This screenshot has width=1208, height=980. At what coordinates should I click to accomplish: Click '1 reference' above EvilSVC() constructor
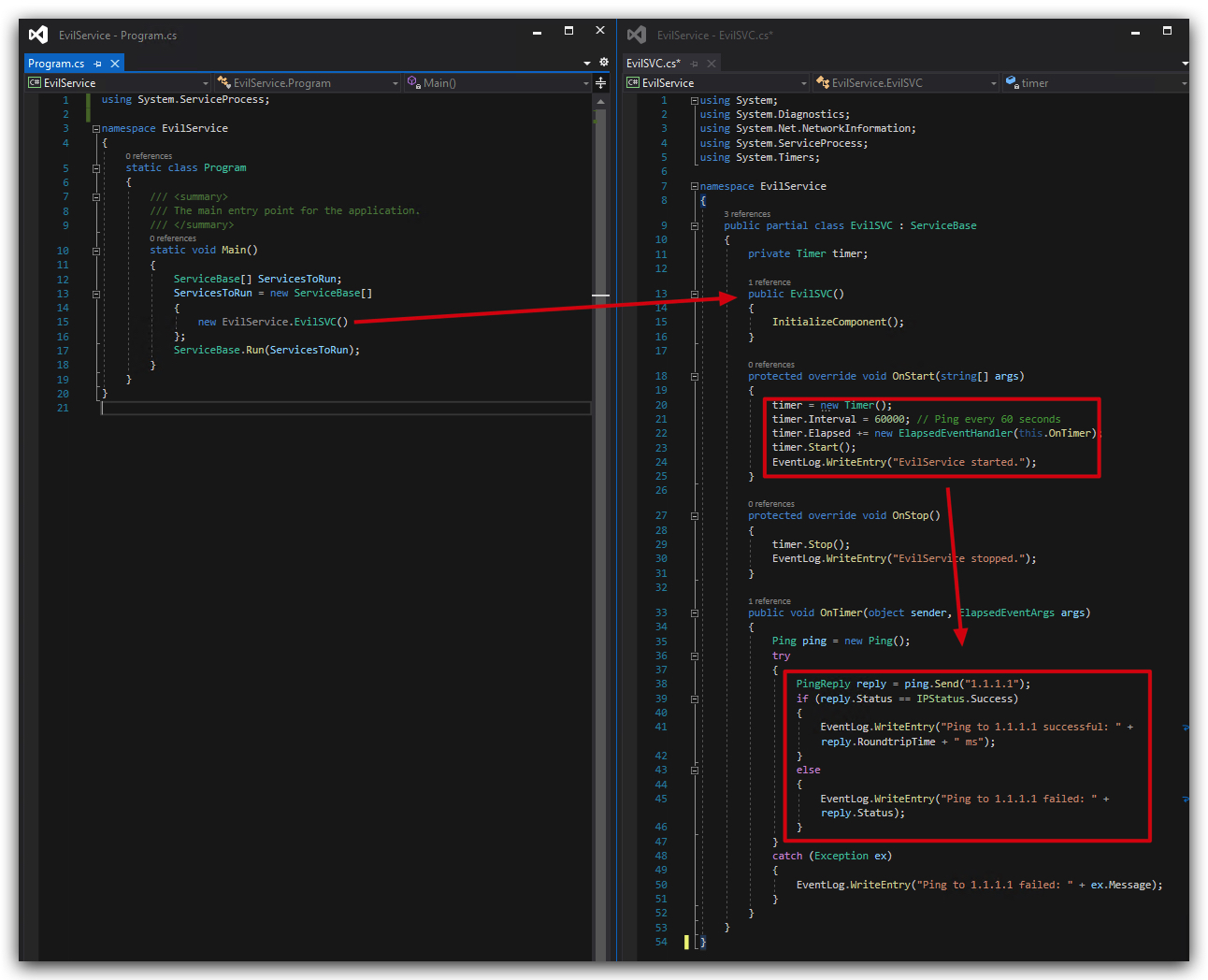[x=769, y=282]
